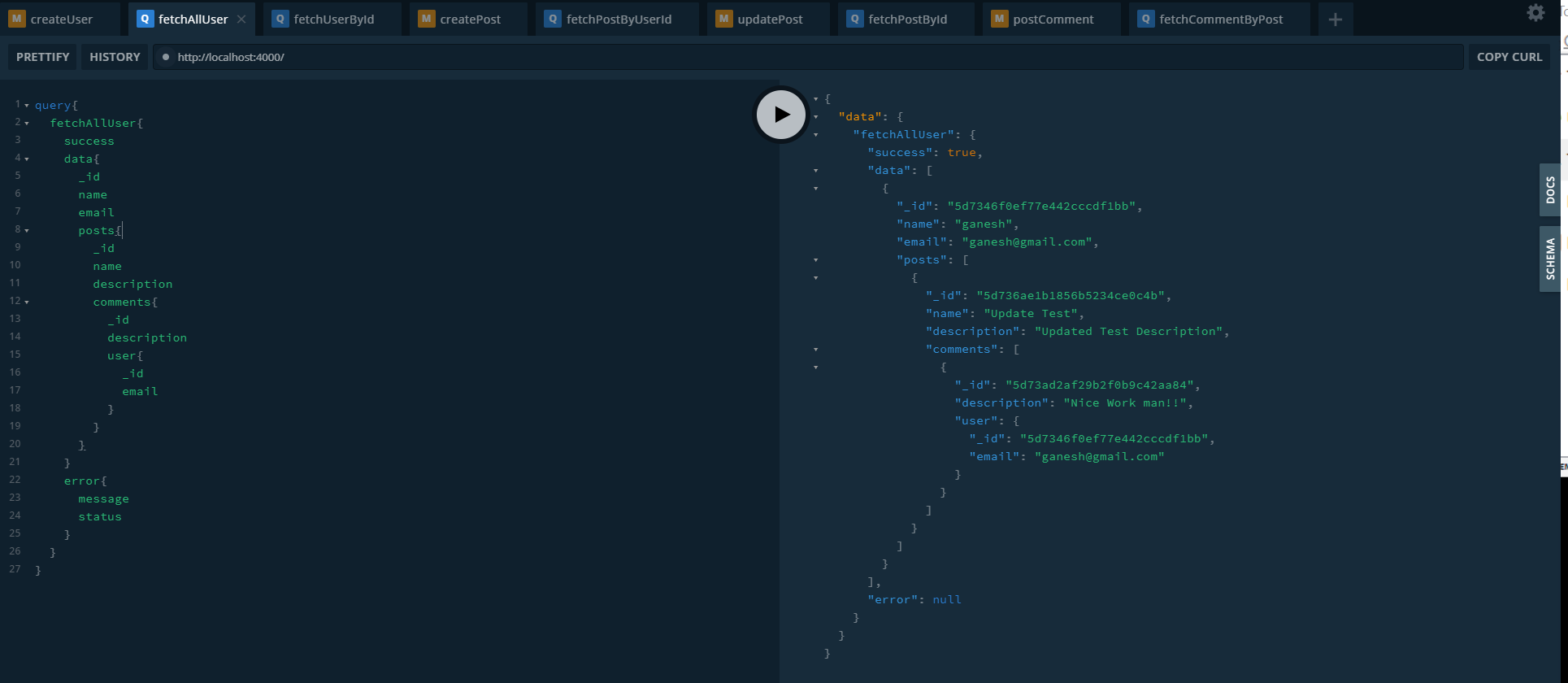Click the M icon on createUser tab
Image resolution: width=1568 pixels, height=683 pixels.
[x=17, y=20]
